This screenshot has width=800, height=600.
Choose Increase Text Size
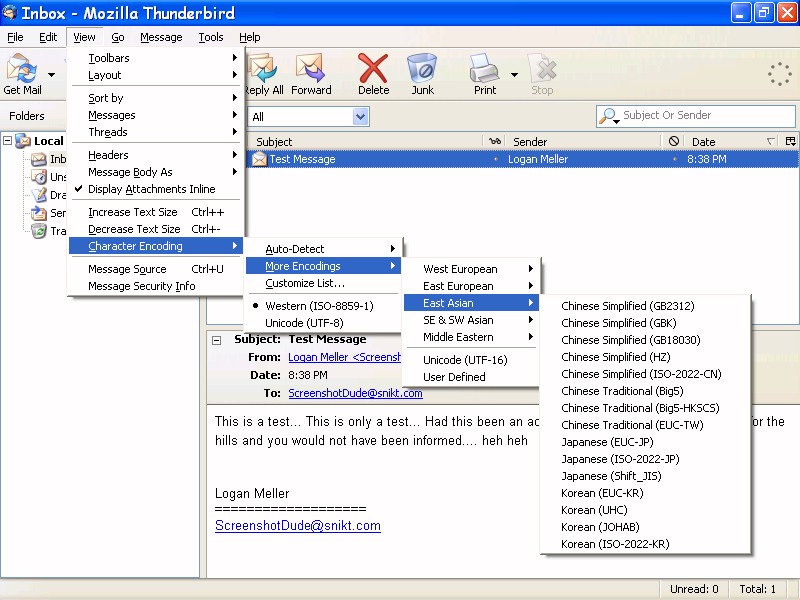tap(157, 212)
